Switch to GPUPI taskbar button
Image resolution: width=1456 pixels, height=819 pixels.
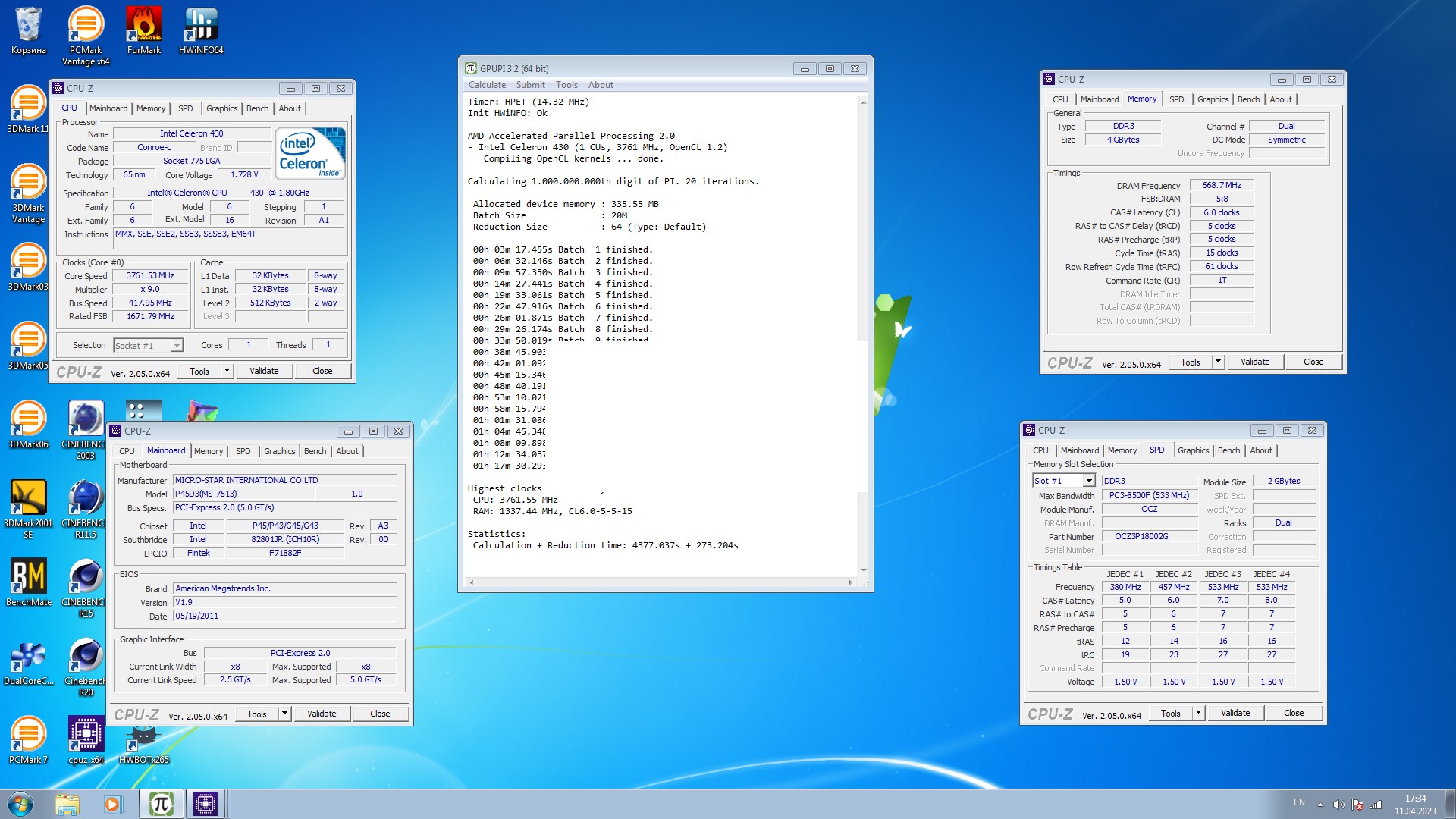click(161, 804)
